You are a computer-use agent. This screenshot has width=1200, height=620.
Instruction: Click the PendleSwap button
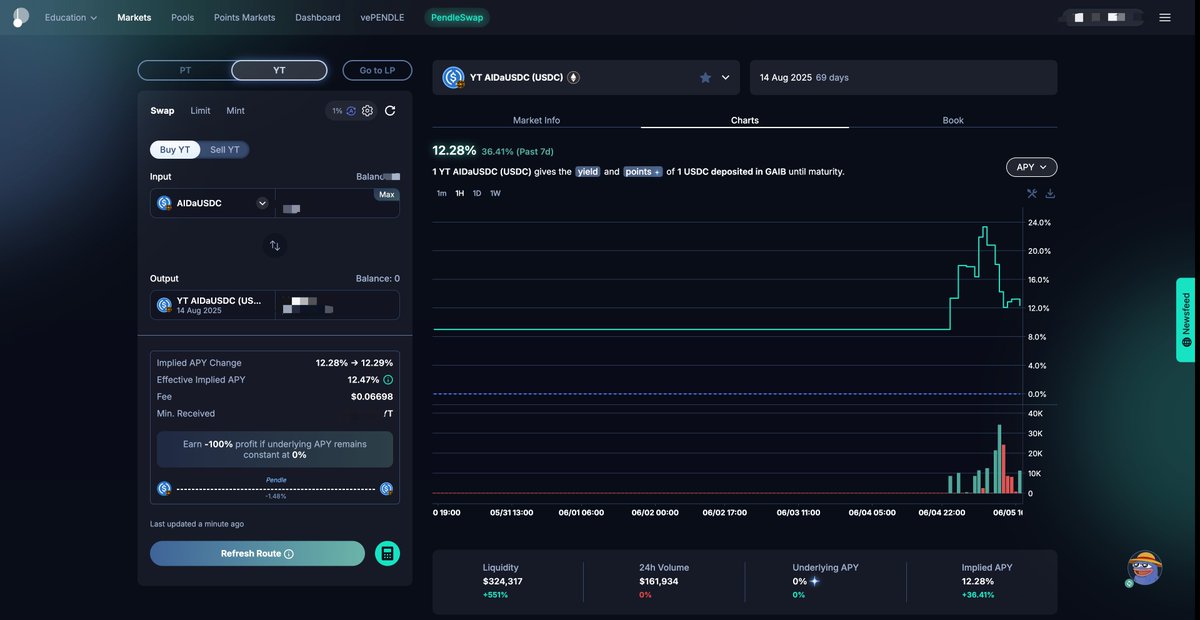tap(457, 18)
